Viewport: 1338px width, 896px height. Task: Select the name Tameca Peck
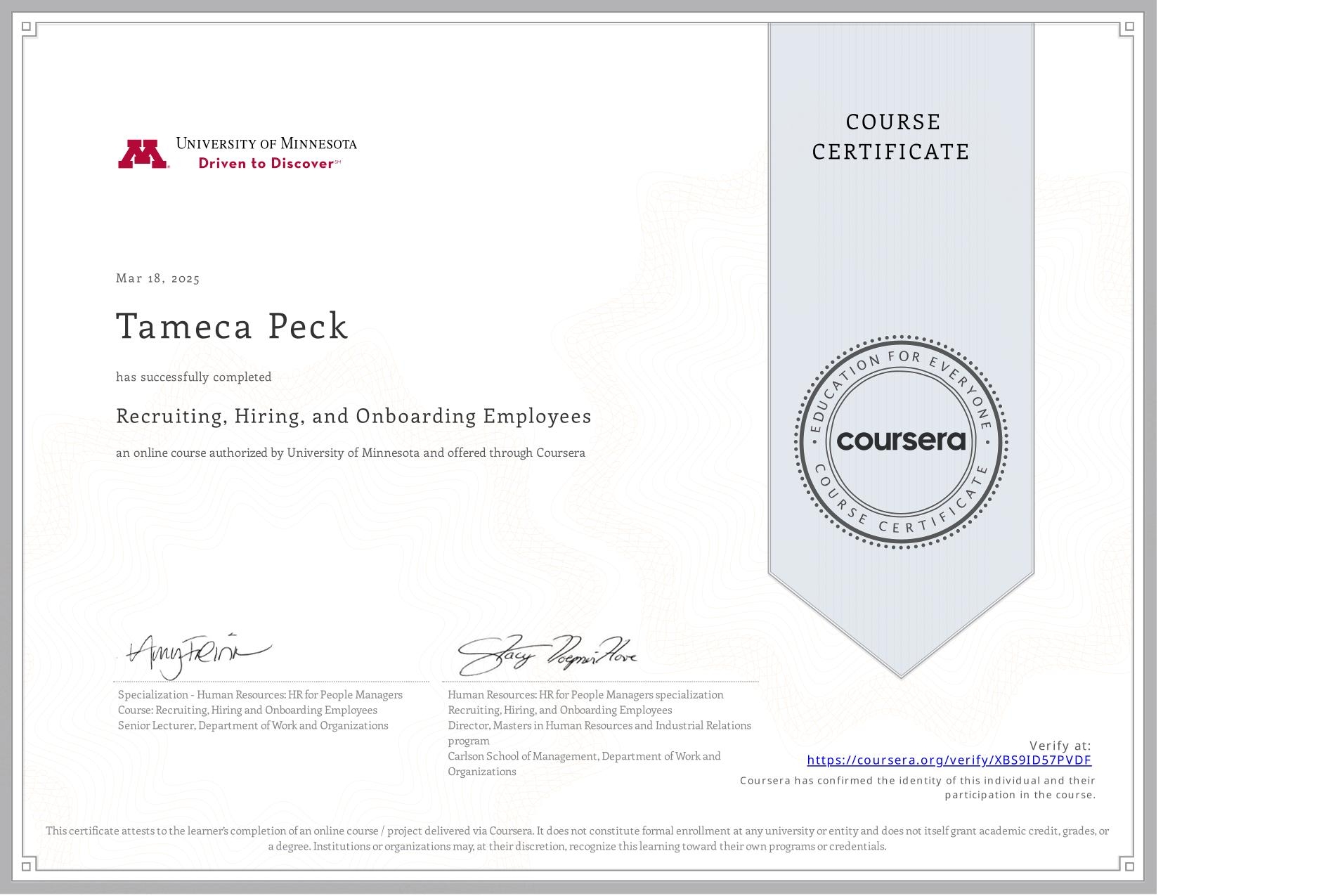click(232, 326)
